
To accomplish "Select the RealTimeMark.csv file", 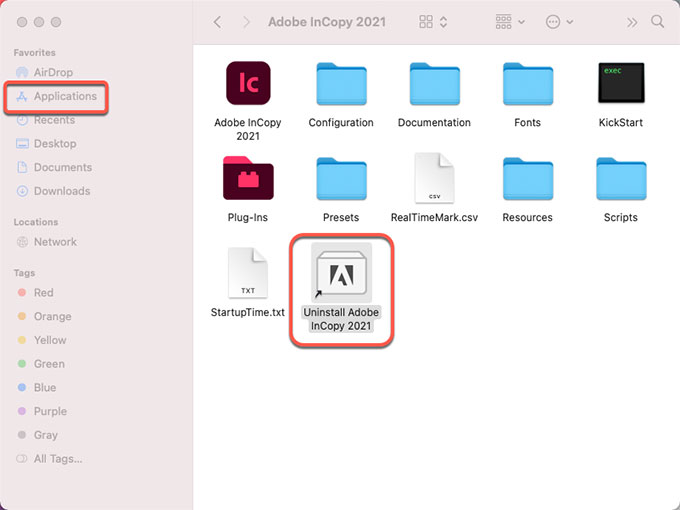I will pos(435,178).
